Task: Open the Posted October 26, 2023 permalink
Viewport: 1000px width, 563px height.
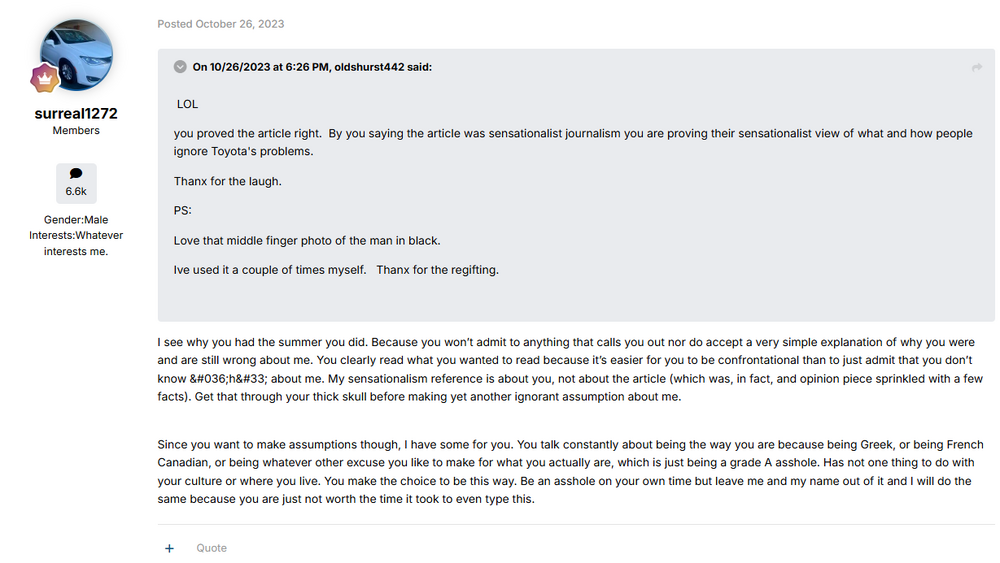Action: point(220,24)
